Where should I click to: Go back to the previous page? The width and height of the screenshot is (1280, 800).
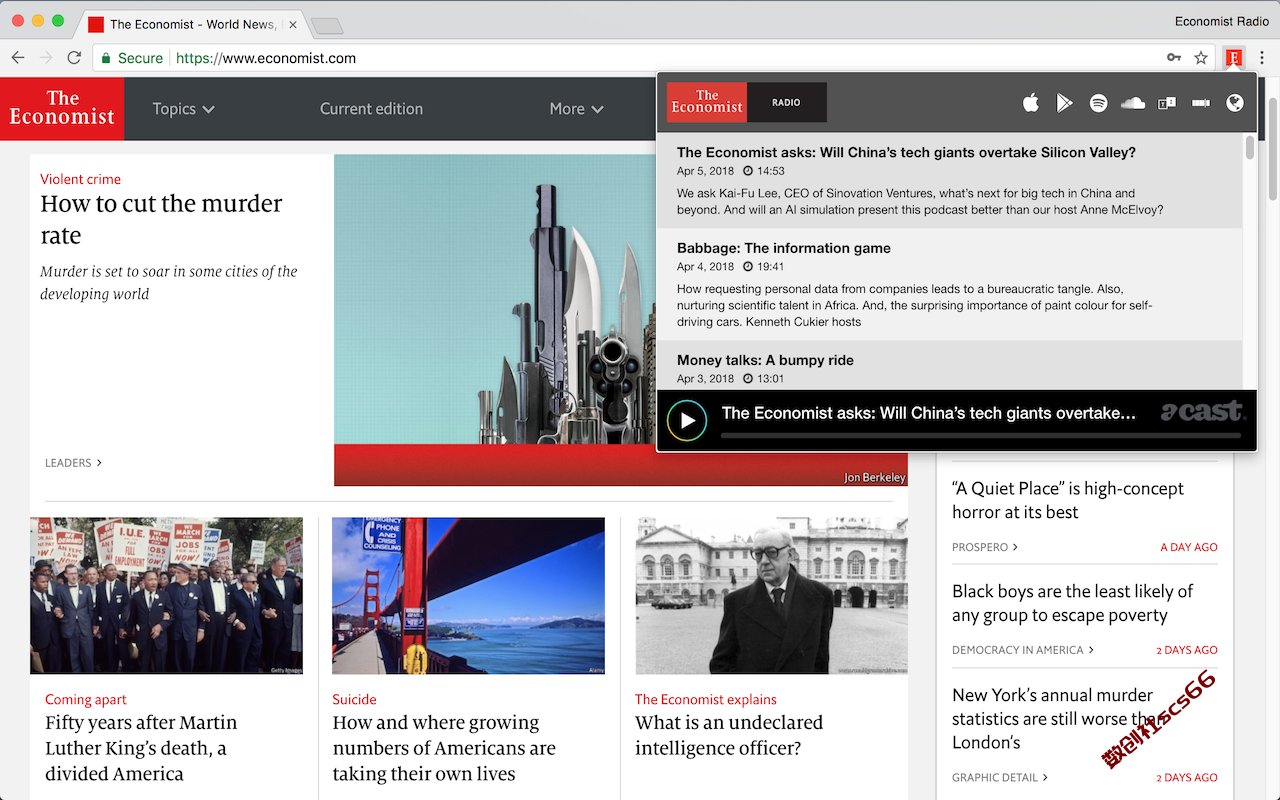(18, 58)
